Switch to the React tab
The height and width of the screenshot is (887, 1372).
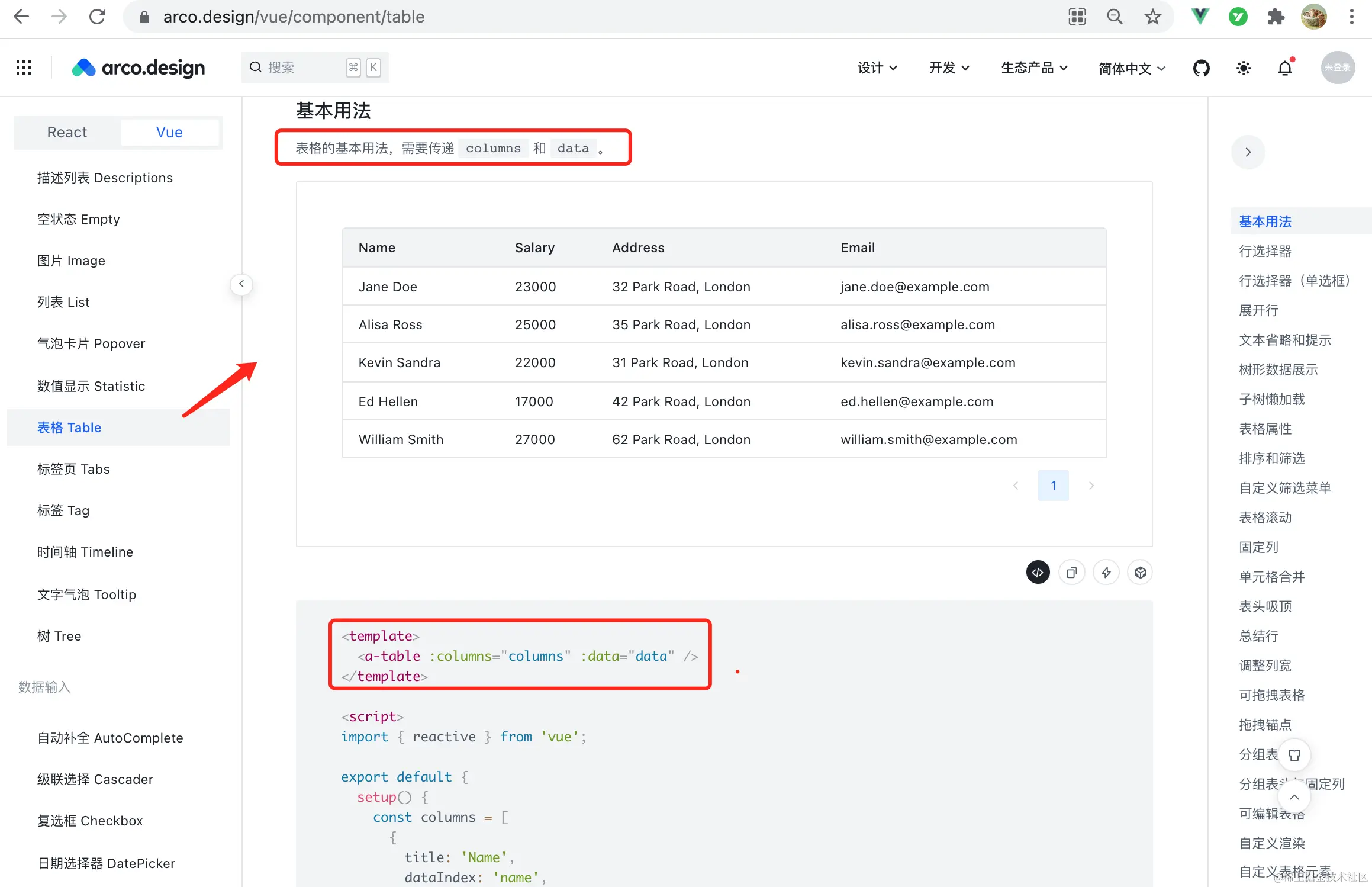coord(67,132)
